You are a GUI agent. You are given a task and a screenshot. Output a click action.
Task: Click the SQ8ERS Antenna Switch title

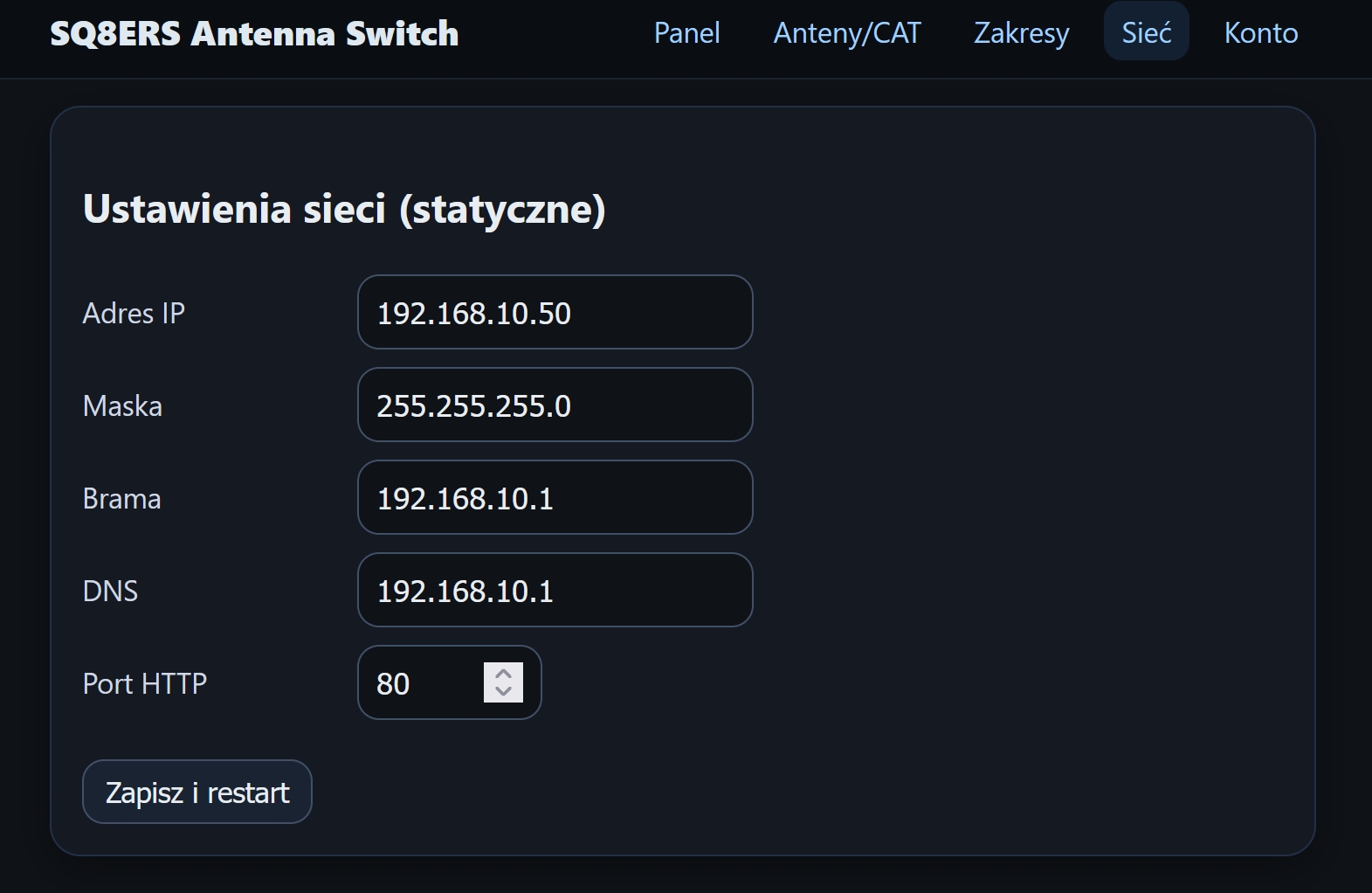(254, 33)
